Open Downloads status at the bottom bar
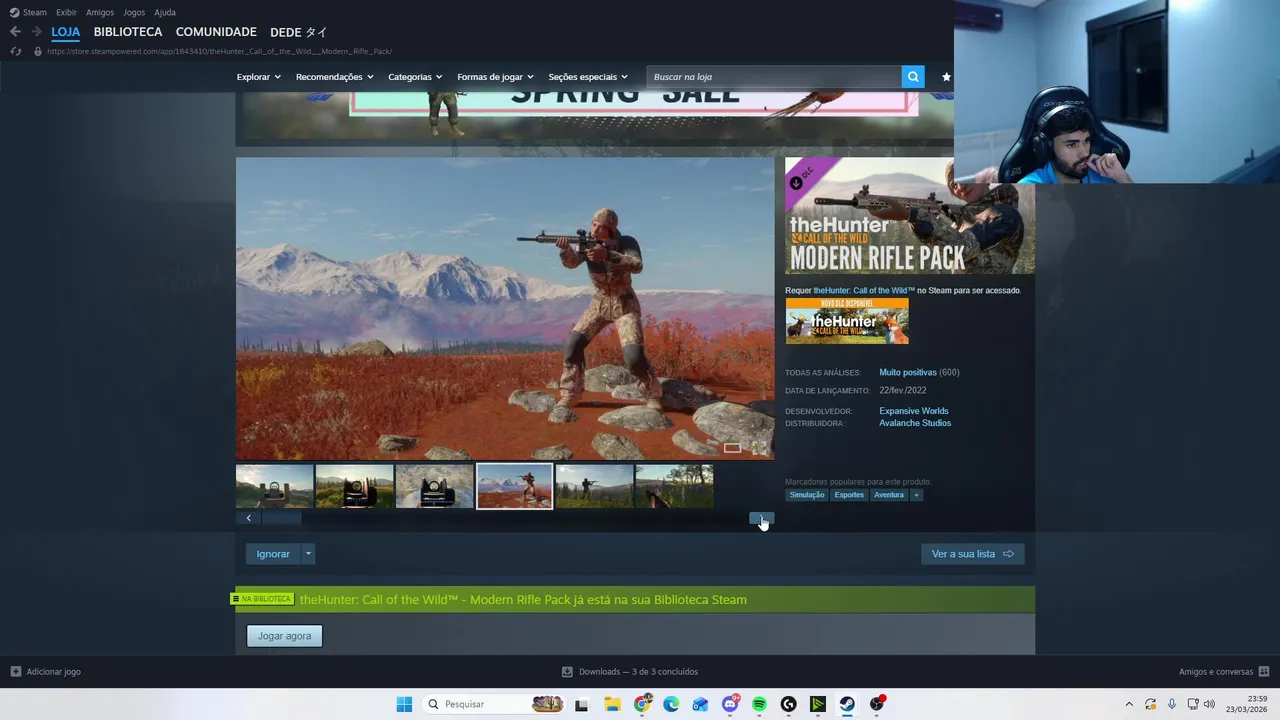The image size is (1280, 720). tap(630, 672)
